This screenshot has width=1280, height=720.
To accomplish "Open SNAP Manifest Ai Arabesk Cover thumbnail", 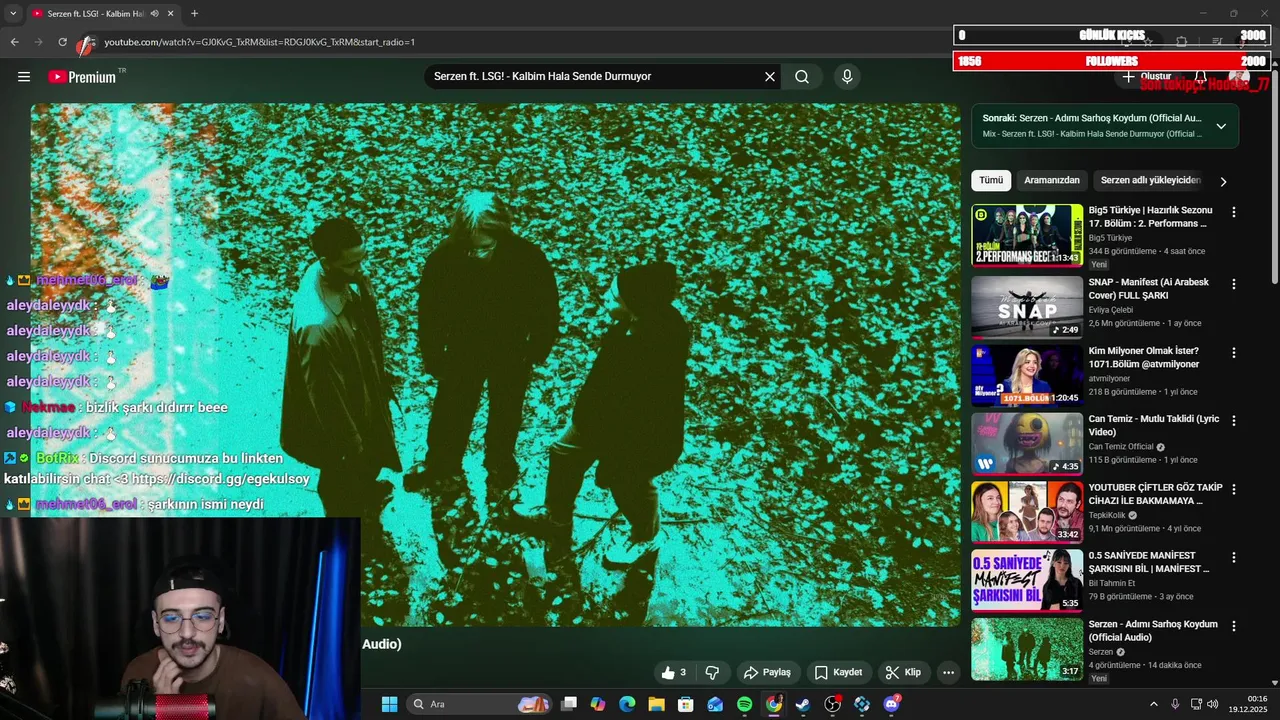I will pos(1027,307).
